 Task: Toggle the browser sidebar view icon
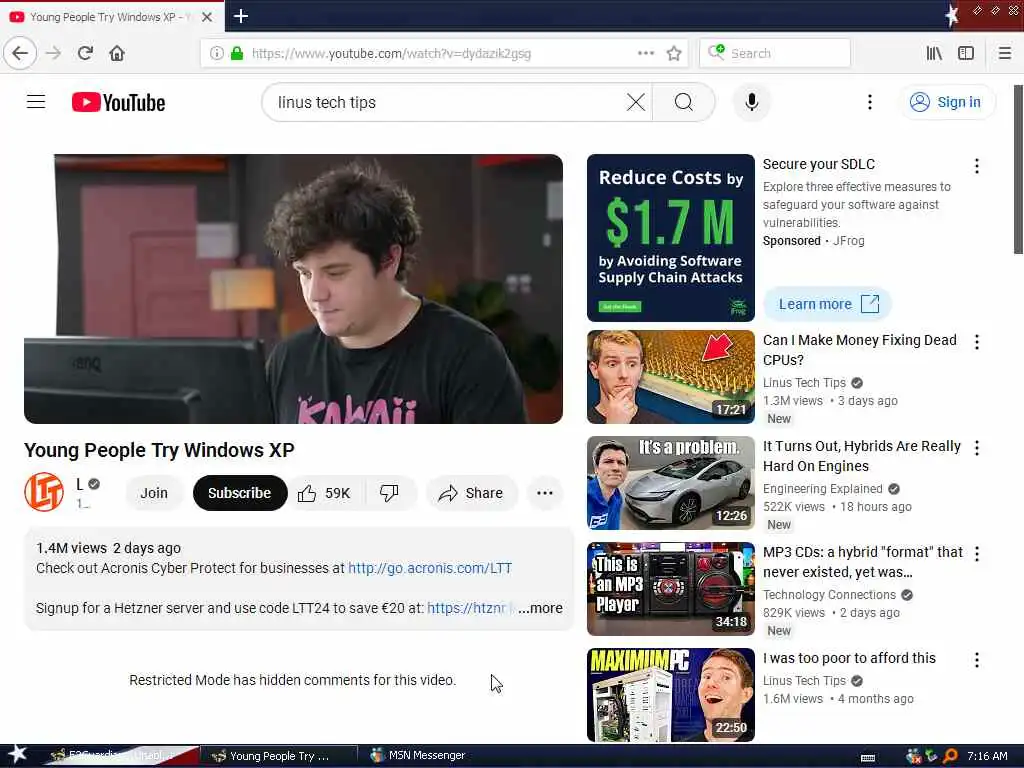coord(966,53)
